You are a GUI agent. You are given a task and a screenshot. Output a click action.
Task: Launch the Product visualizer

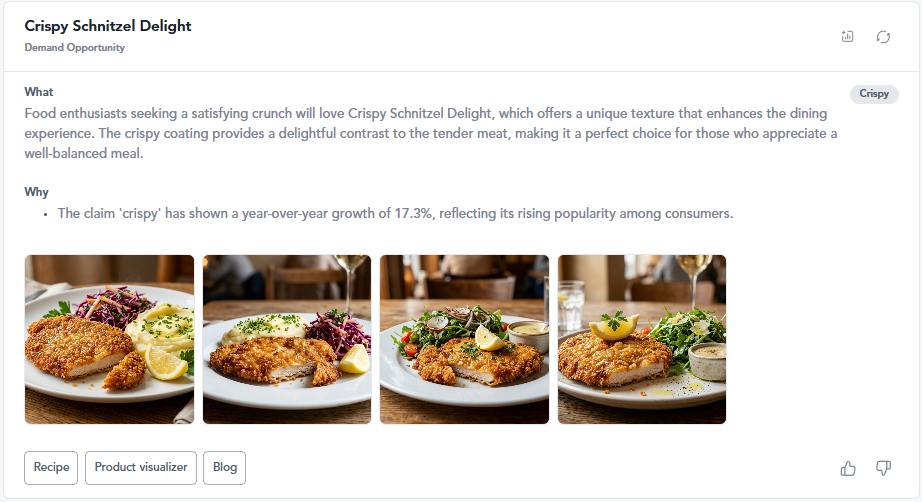click(141, 468)
